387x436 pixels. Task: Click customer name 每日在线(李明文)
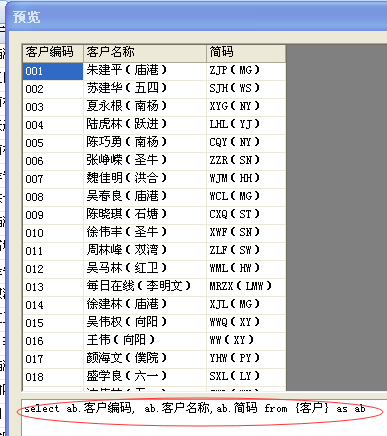pyautogui.click(x=145, y=287)
